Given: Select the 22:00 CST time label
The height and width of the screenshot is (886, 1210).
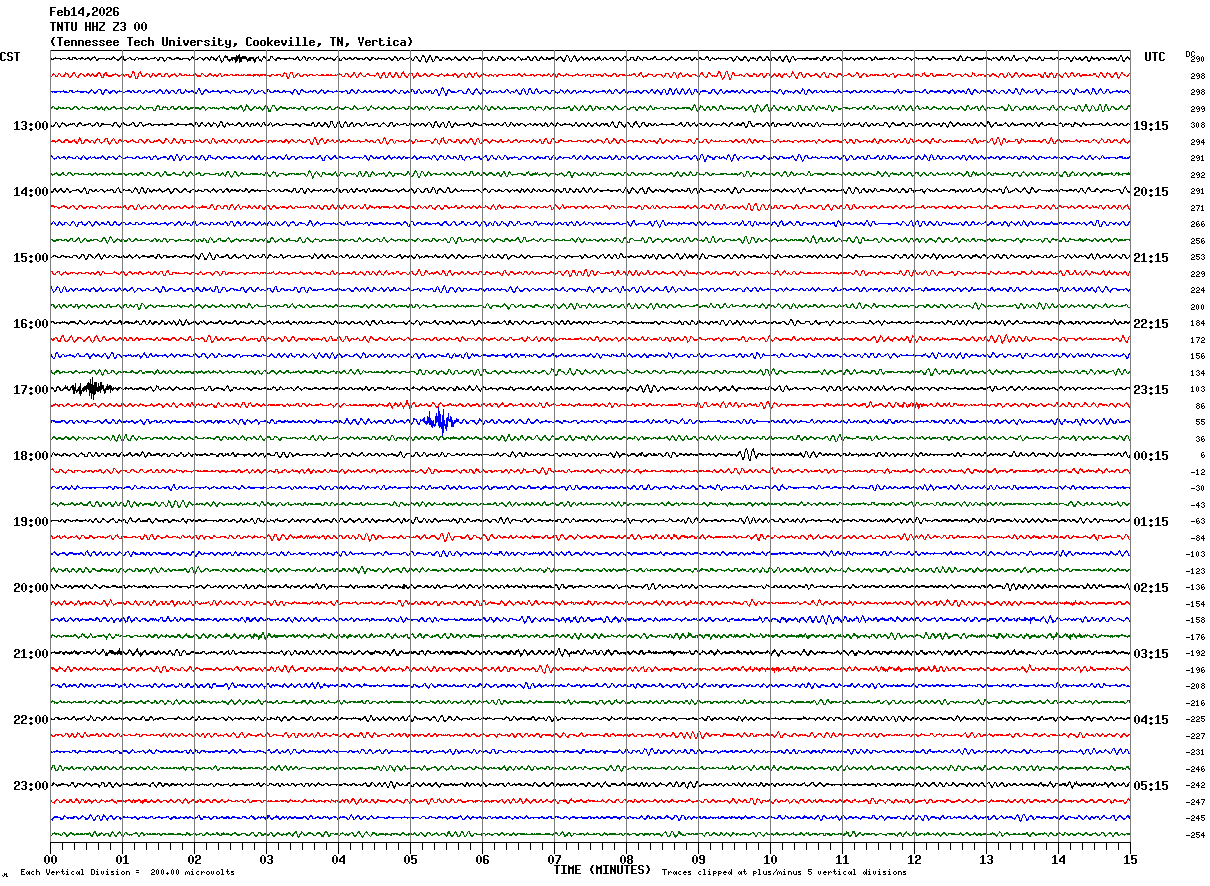Looking at the screenshot, I should [x=30, y=720].
